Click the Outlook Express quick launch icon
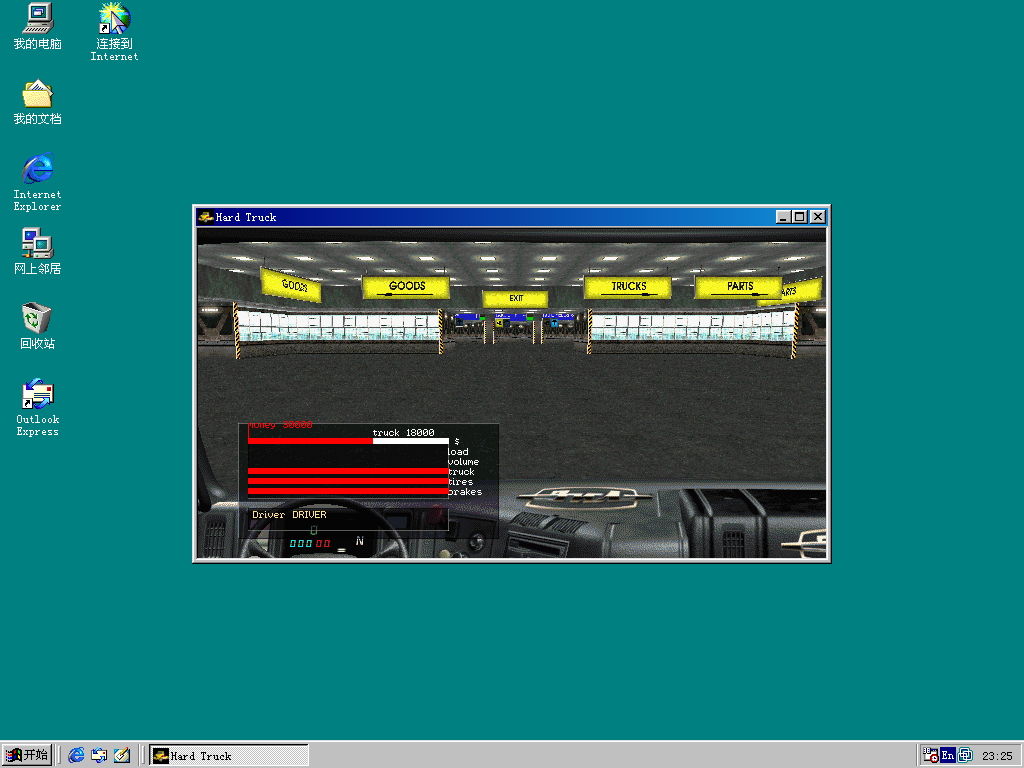 click(x=99, y=755)
